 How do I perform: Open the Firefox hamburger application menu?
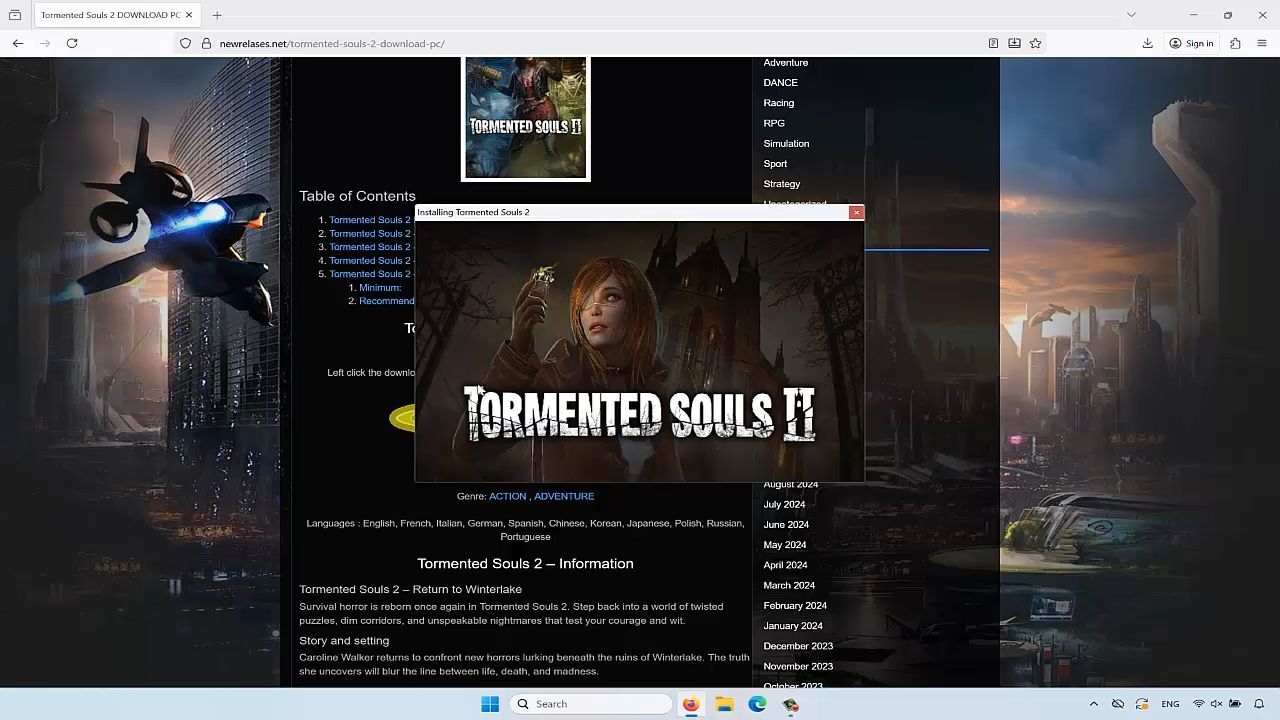pos(1261,43)
